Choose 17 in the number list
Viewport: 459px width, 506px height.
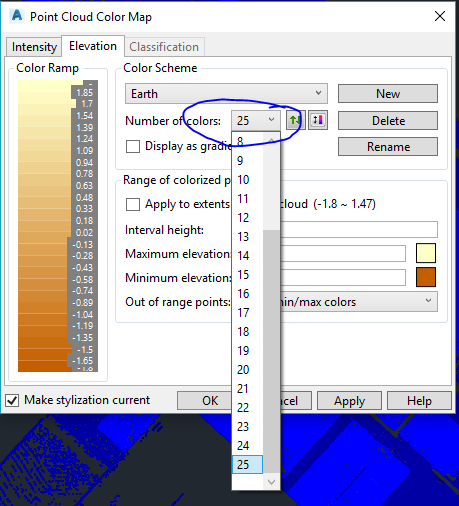click(247, 313)
